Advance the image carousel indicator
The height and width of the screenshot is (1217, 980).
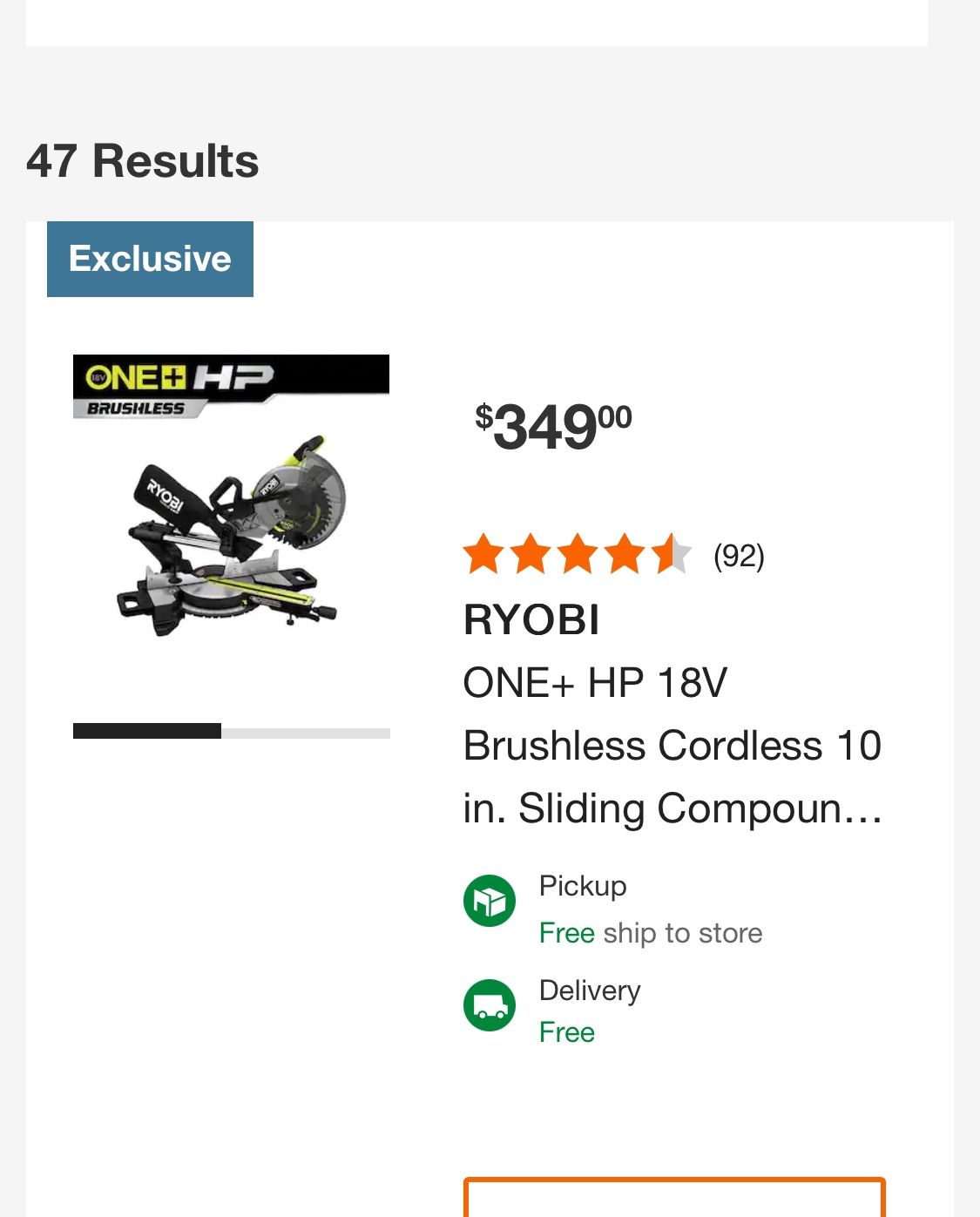305,731
